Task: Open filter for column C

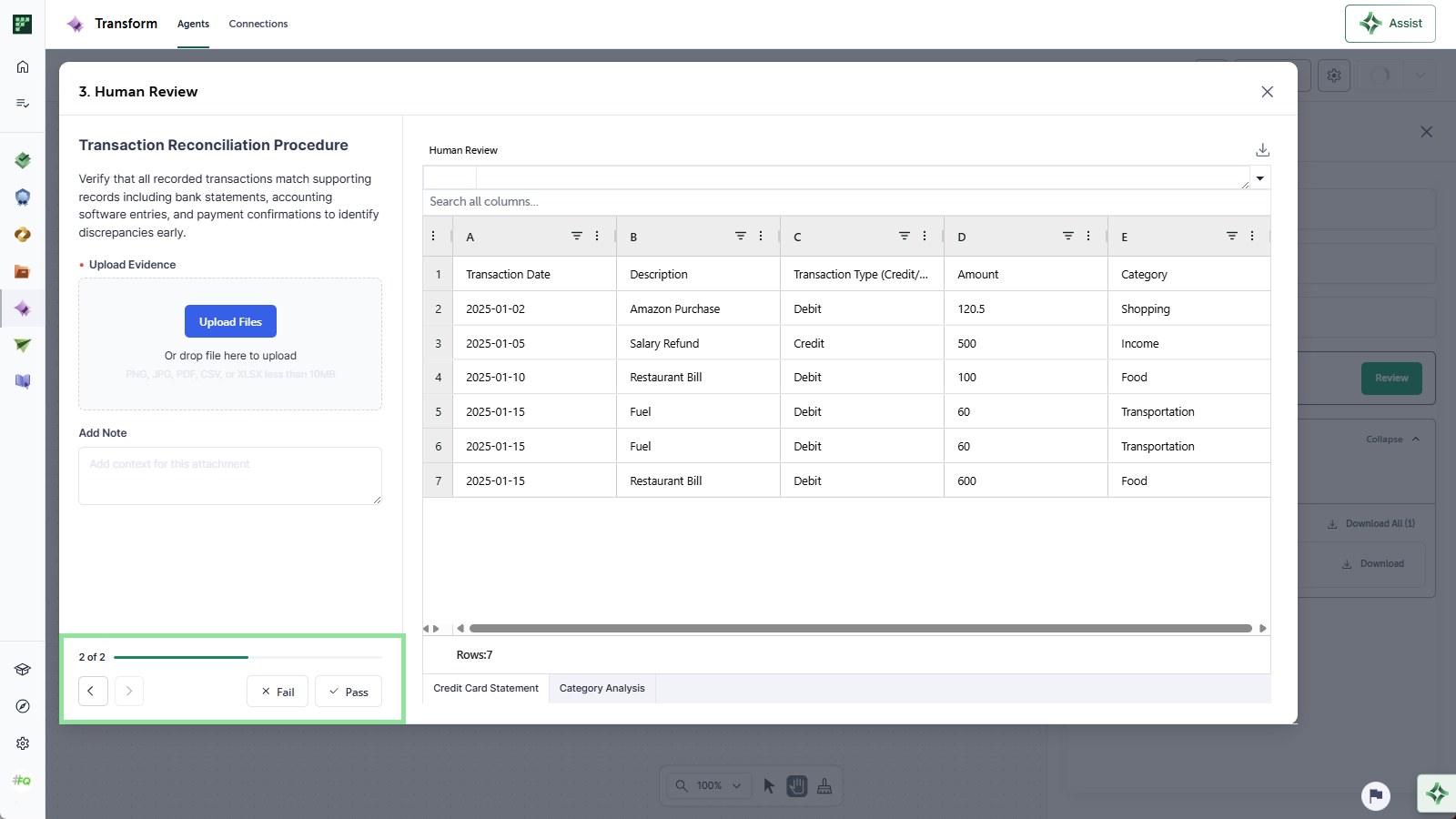Action: pyautogui.click(x=905, y=236)
